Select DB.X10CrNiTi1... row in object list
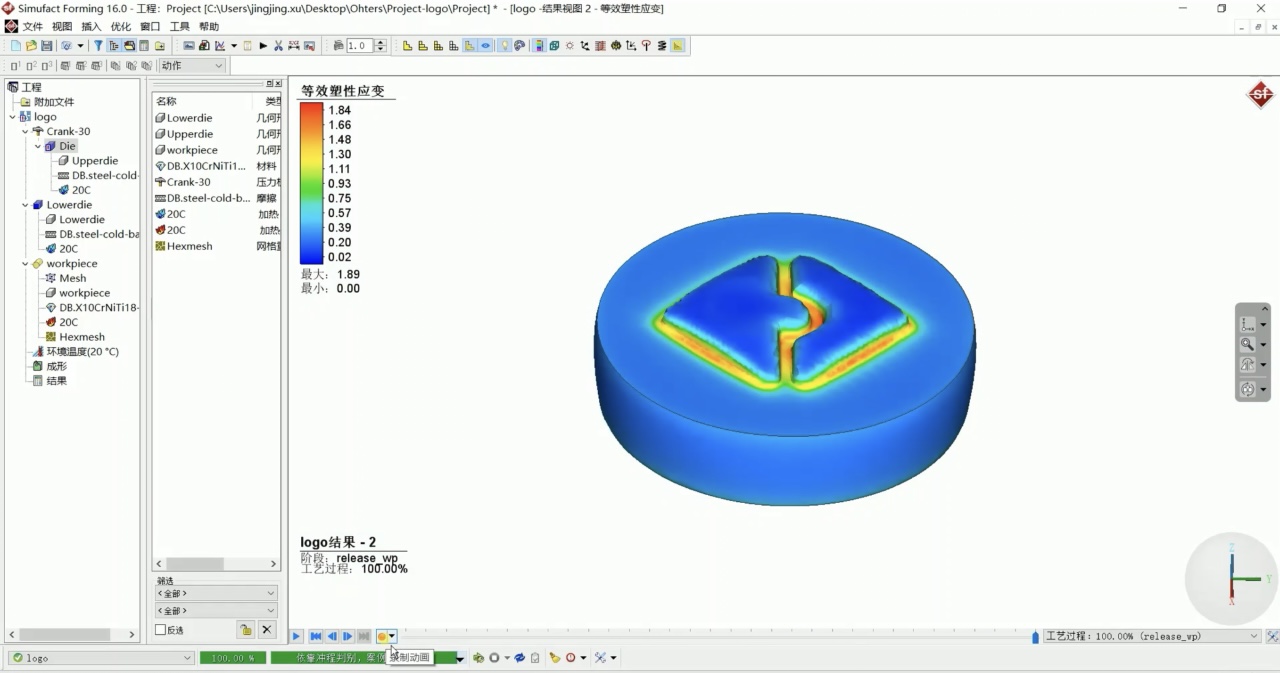Image resolution: width=1280 pixels, height=673 pixels. point(217,166)
